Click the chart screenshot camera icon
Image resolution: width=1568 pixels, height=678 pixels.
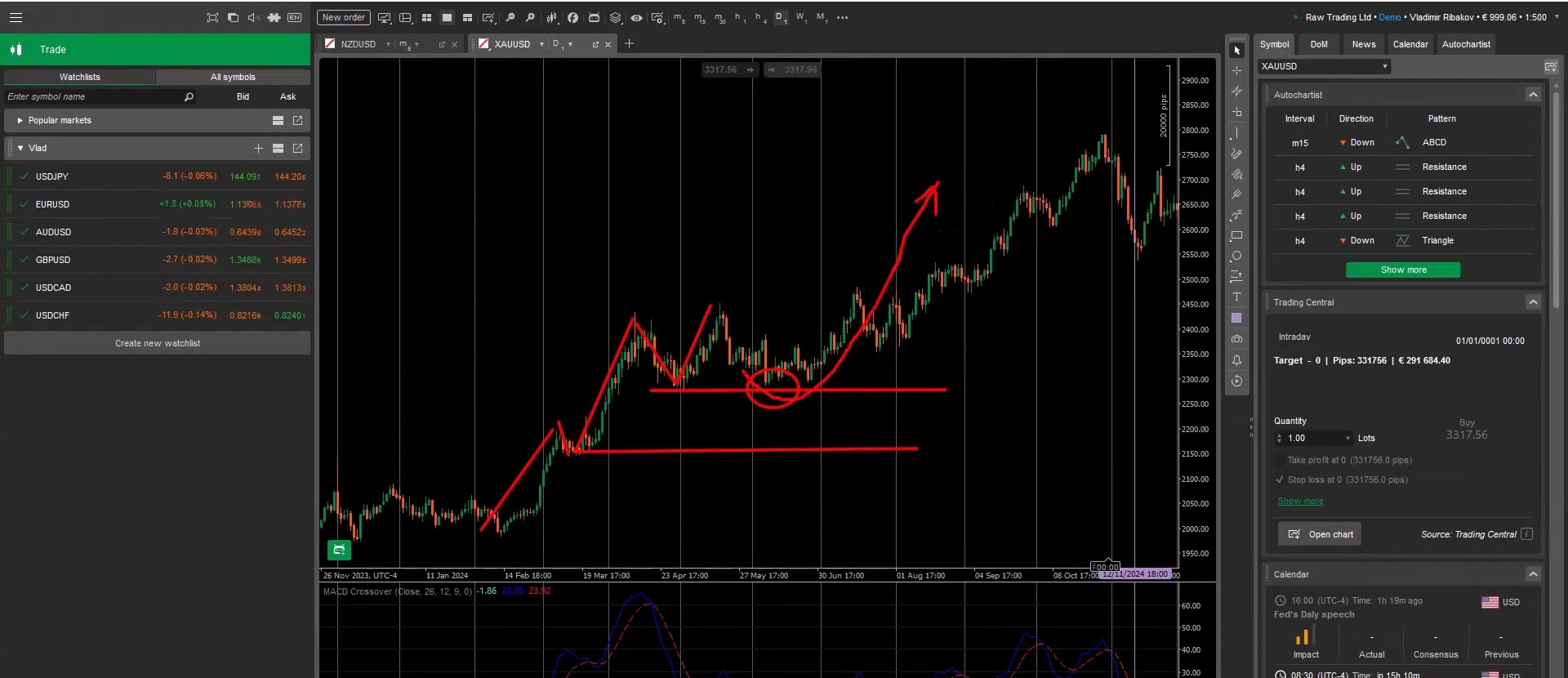(1236, 339)
